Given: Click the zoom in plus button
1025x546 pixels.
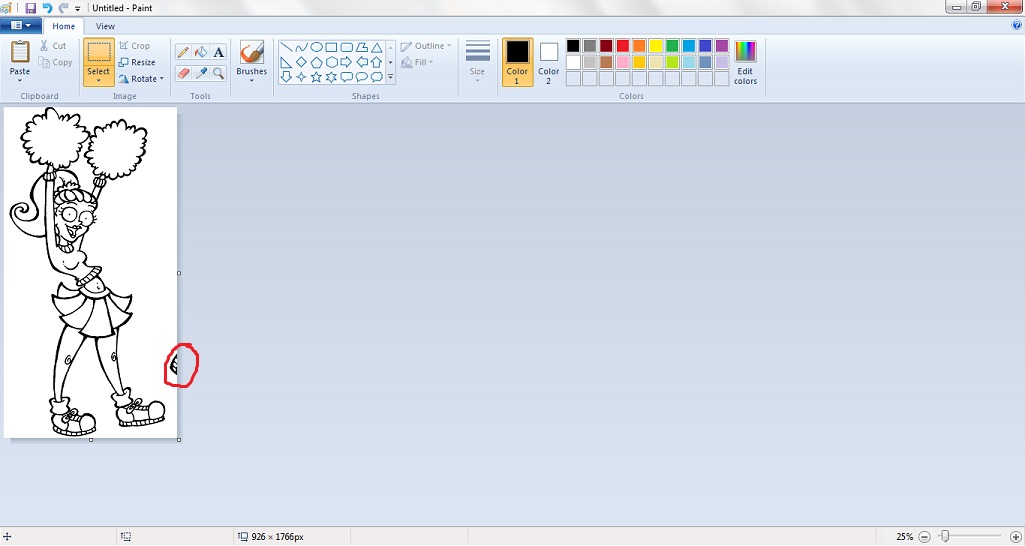Looking at the screenshot, I should [1015, 536].
